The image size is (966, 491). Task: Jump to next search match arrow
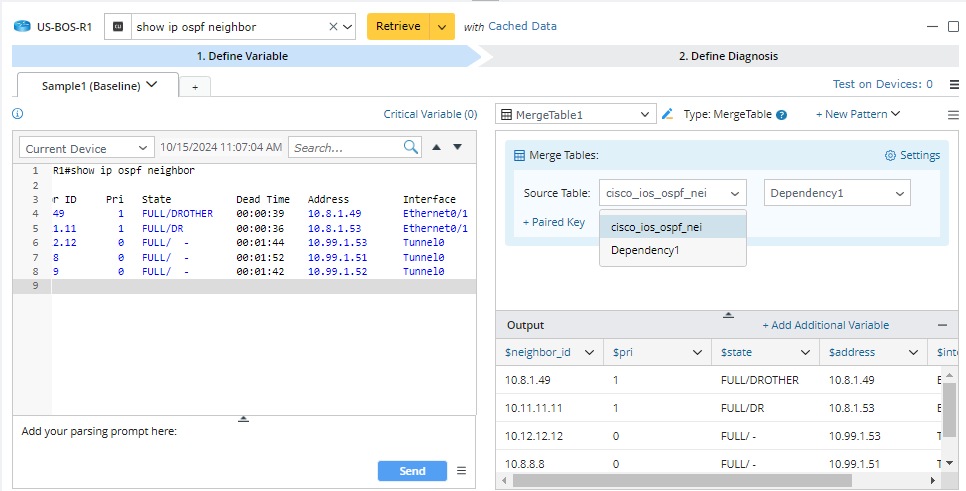coord(458,148)
